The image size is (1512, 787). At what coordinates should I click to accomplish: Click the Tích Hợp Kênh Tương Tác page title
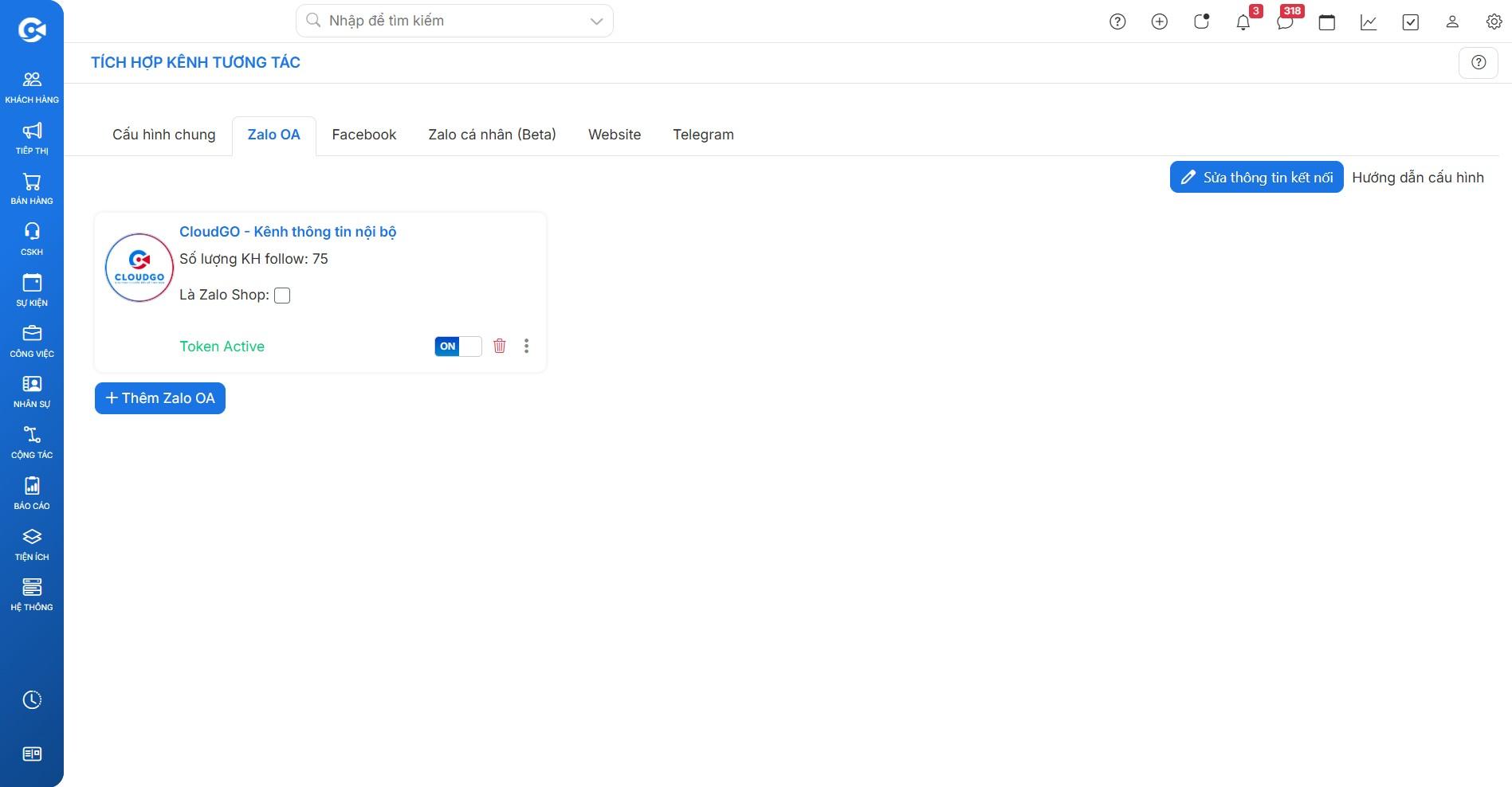click(195, 62)
